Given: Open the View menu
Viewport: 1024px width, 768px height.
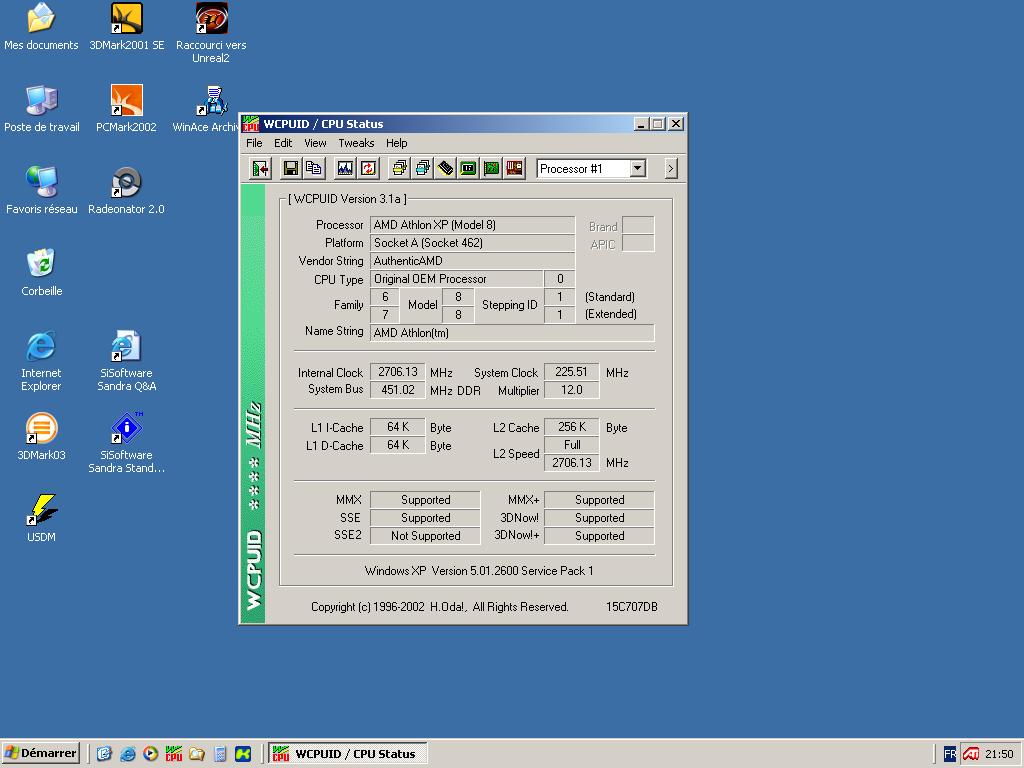Looking at the screenshot, I should coord(315,143).
